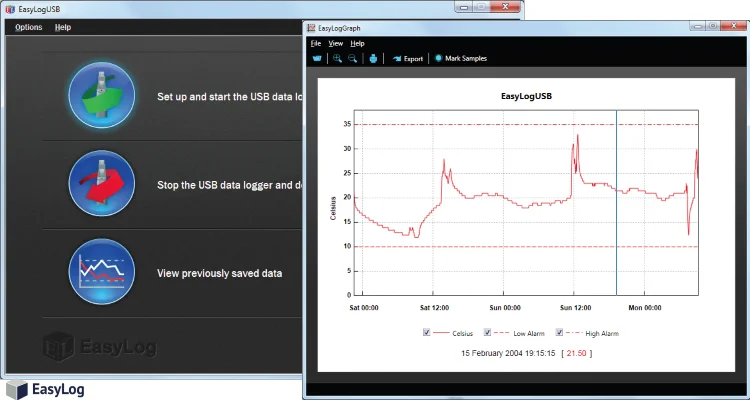
Task: Click the 'Celsius' y-axis label
Action: click(333, 208)
